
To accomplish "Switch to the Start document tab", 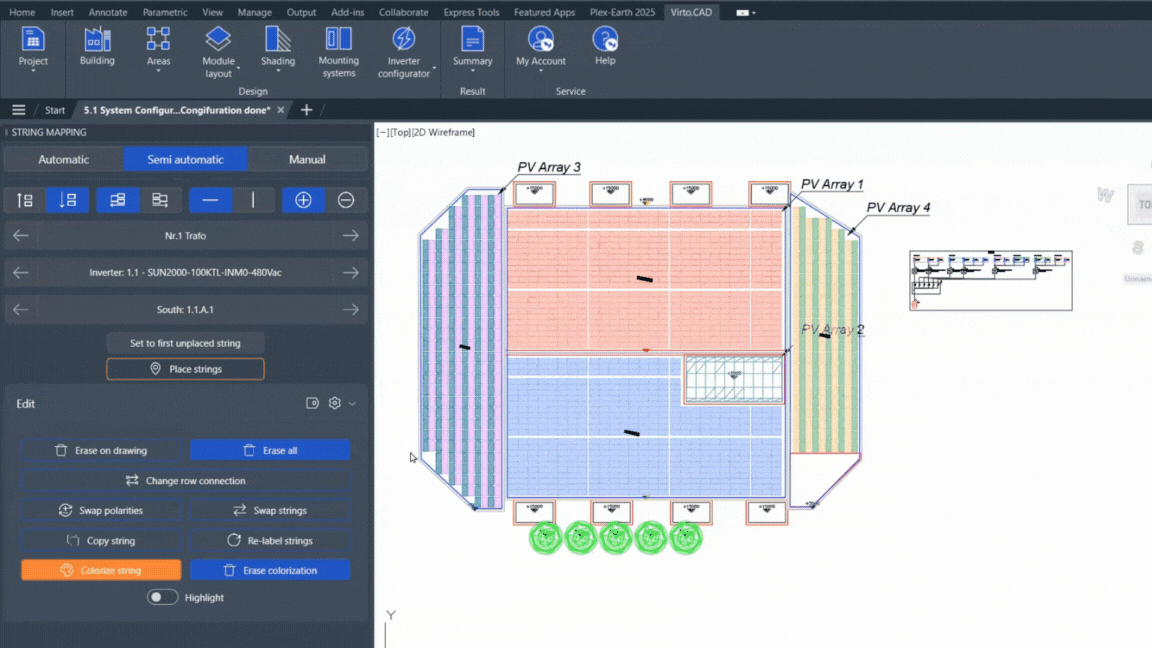I will 55,110.
